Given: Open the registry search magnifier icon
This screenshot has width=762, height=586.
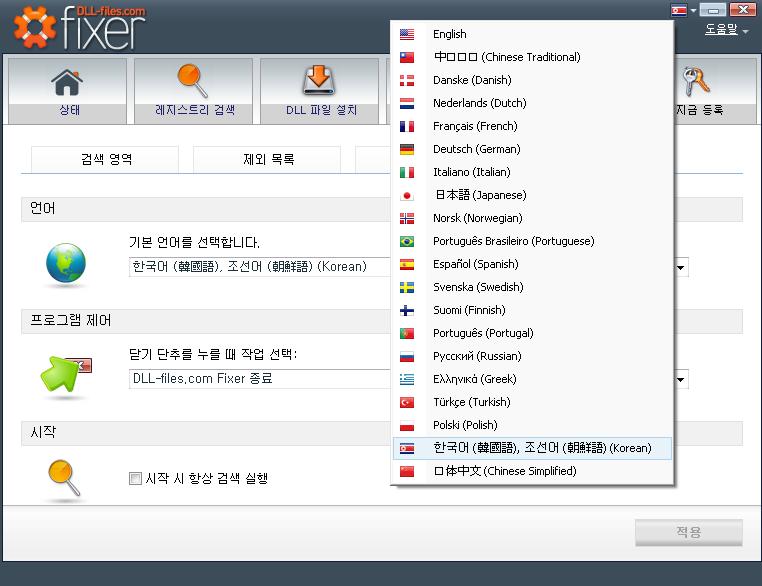Looking at the screenshot, I should [193, 81].
